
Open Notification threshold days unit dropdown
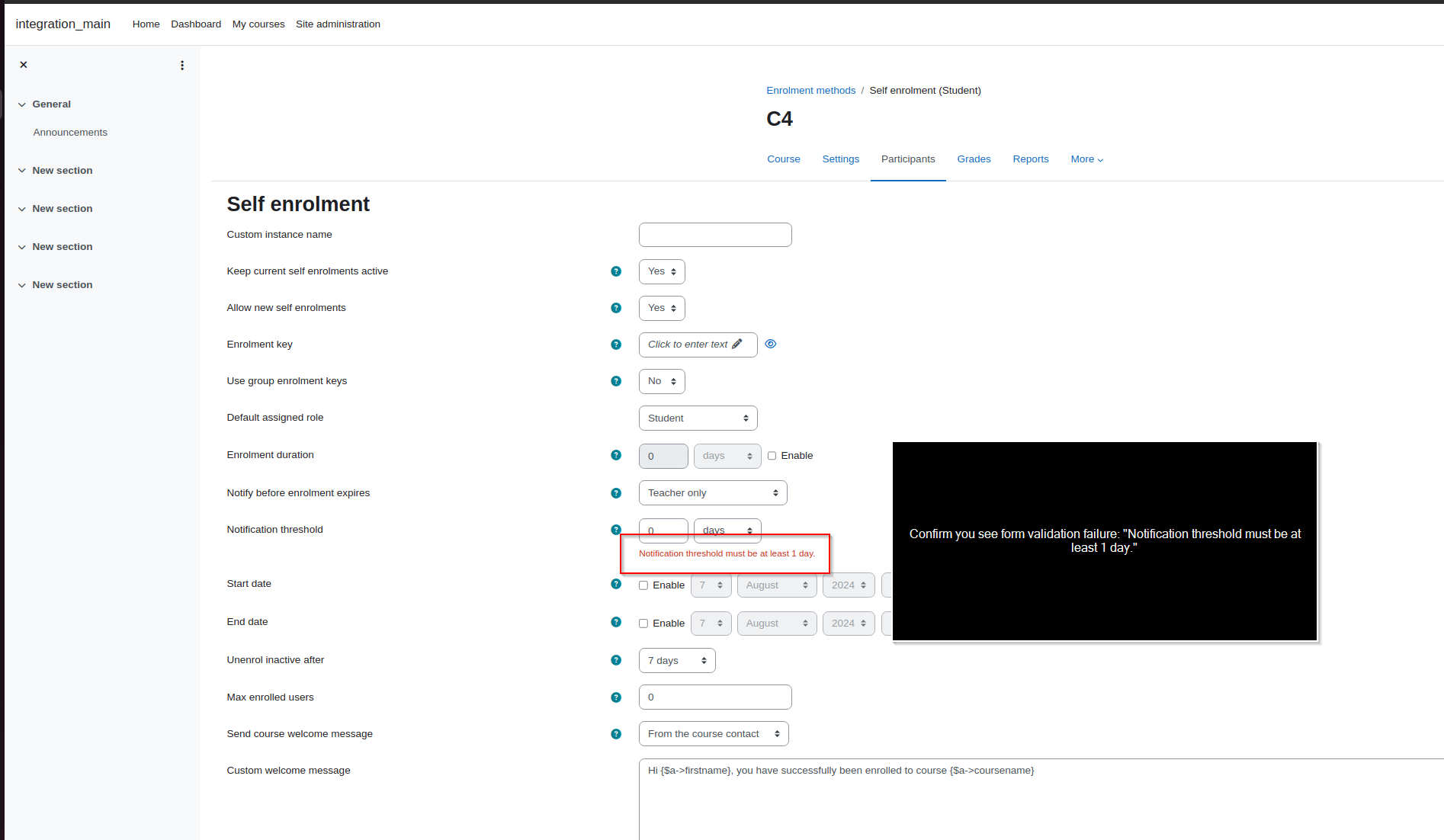(x=727, y=530)
